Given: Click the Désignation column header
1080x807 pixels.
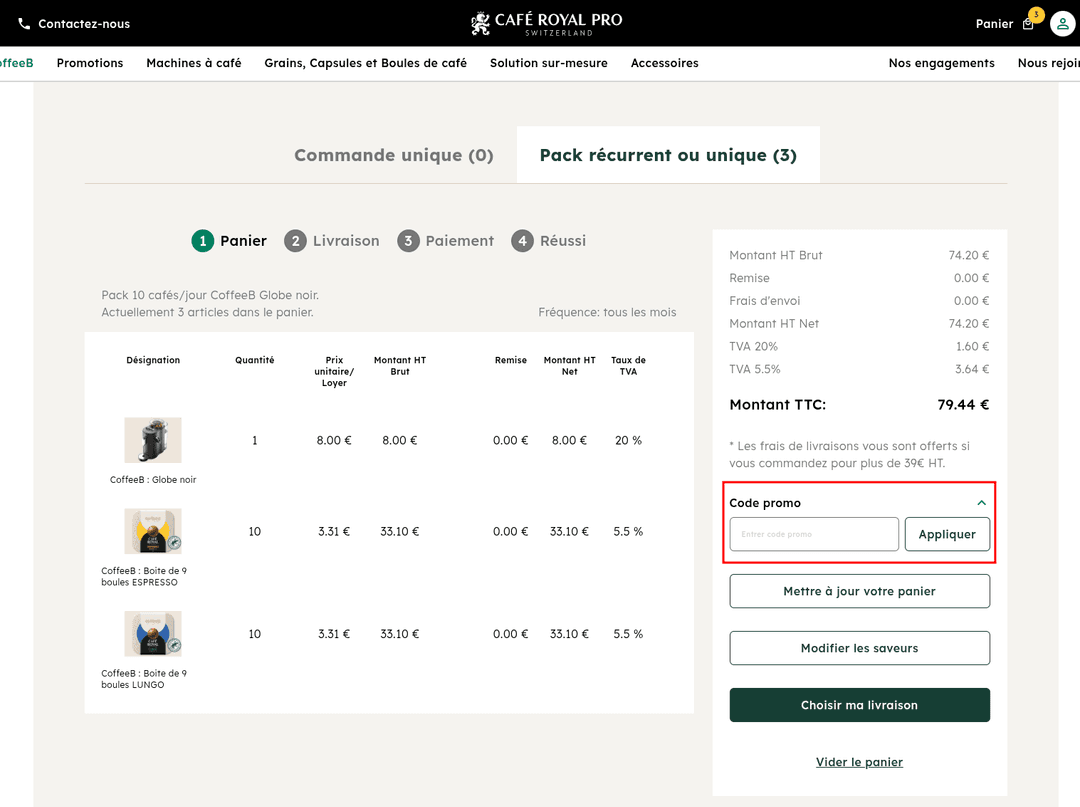Looking at the screenshot, I should (153, 360).
